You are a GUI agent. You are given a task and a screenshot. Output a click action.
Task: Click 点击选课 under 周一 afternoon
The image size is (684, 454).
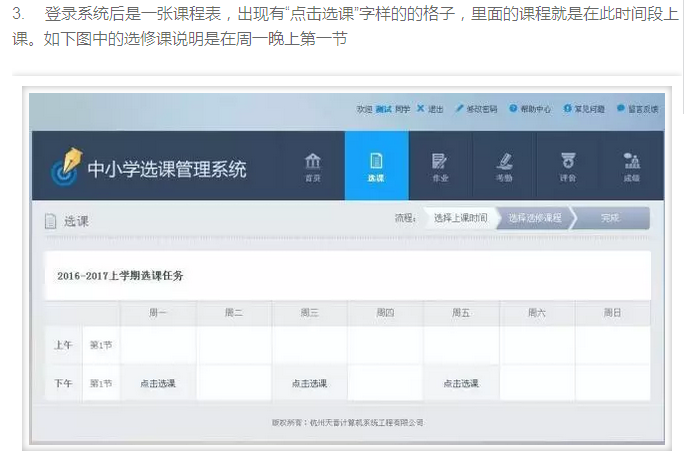tap(158, 383)
